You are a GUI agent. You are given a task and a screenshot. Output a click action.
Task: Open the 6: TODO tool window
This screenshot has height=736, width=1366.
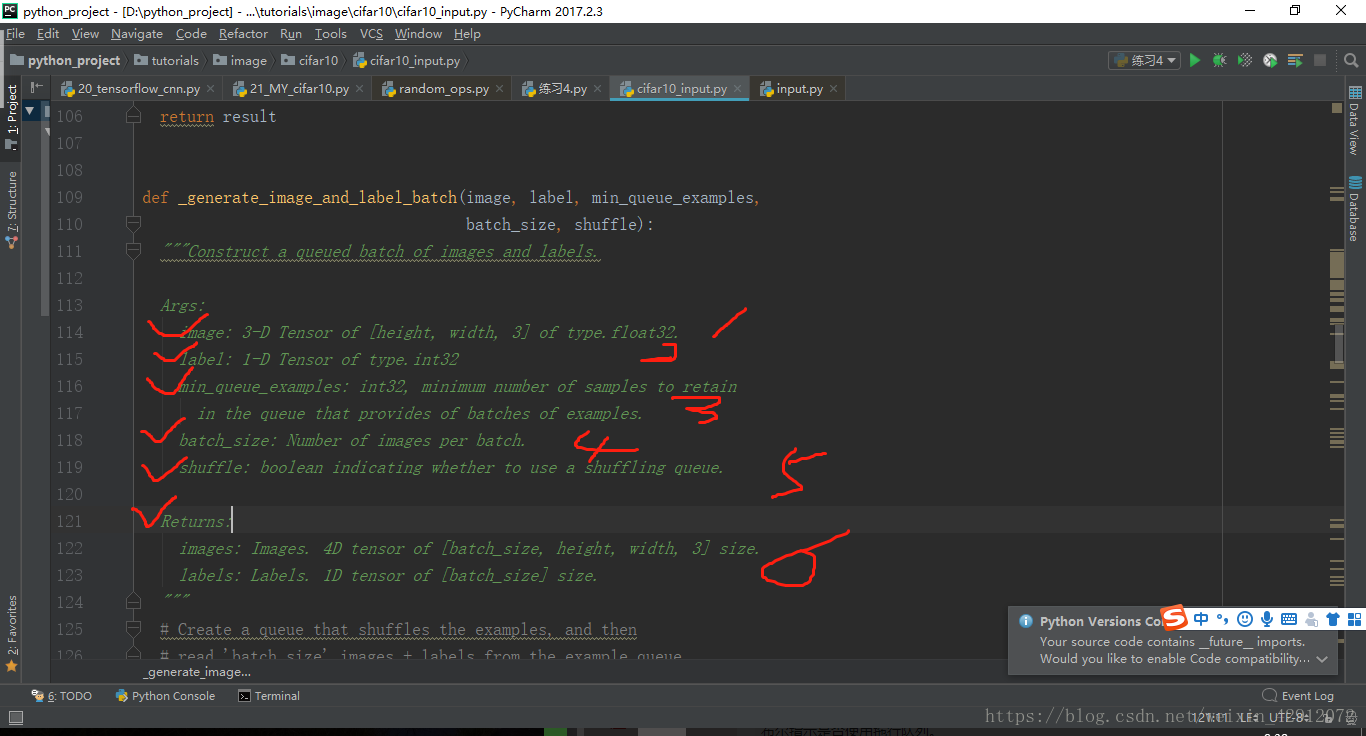tap(62, 696)
